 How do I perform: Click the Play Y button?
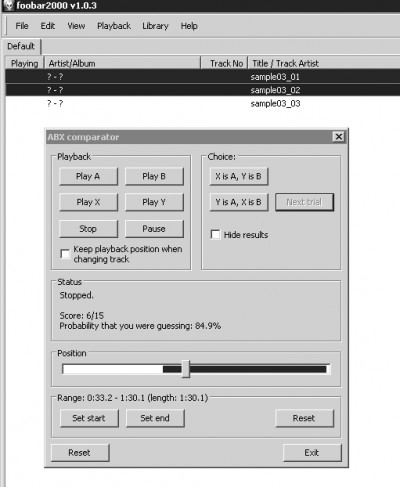tap(154, 202)
